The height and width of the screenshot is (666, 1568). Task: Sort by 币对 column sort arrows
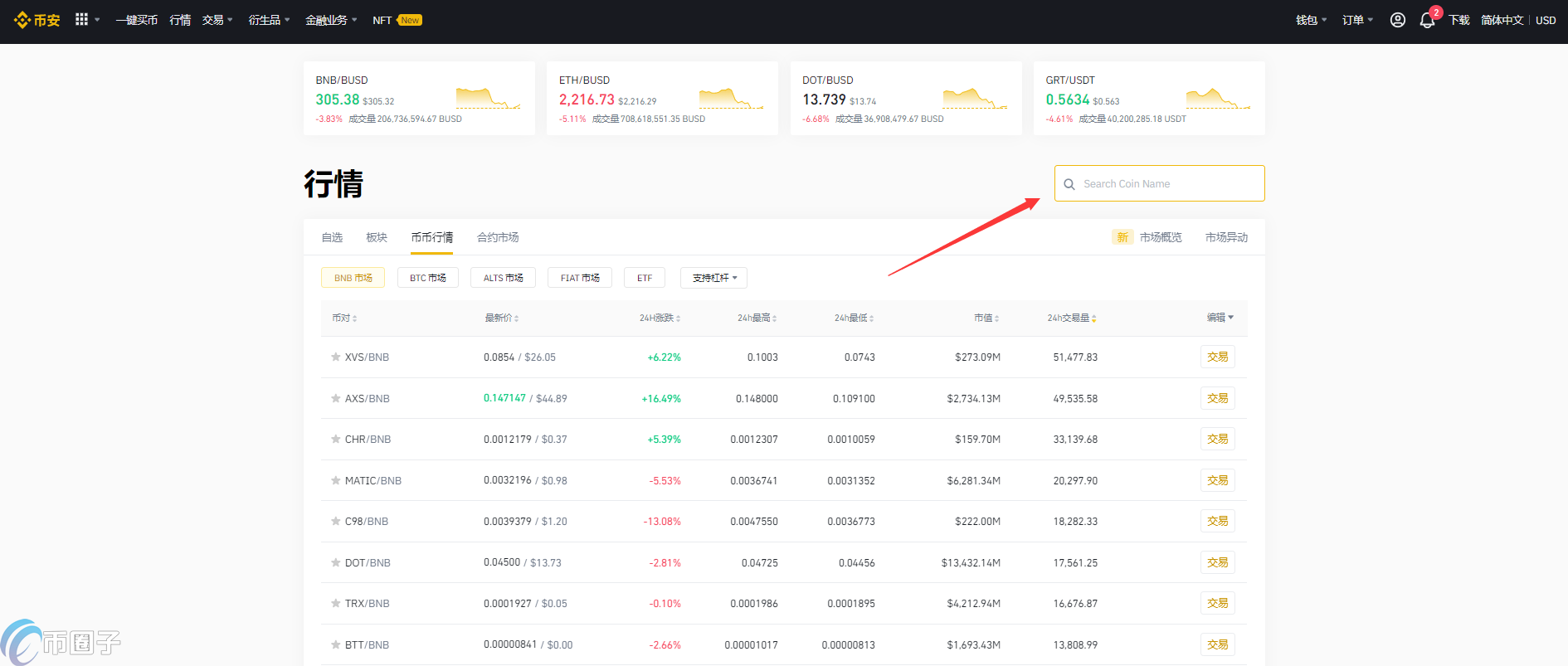(x=355, y=318)
